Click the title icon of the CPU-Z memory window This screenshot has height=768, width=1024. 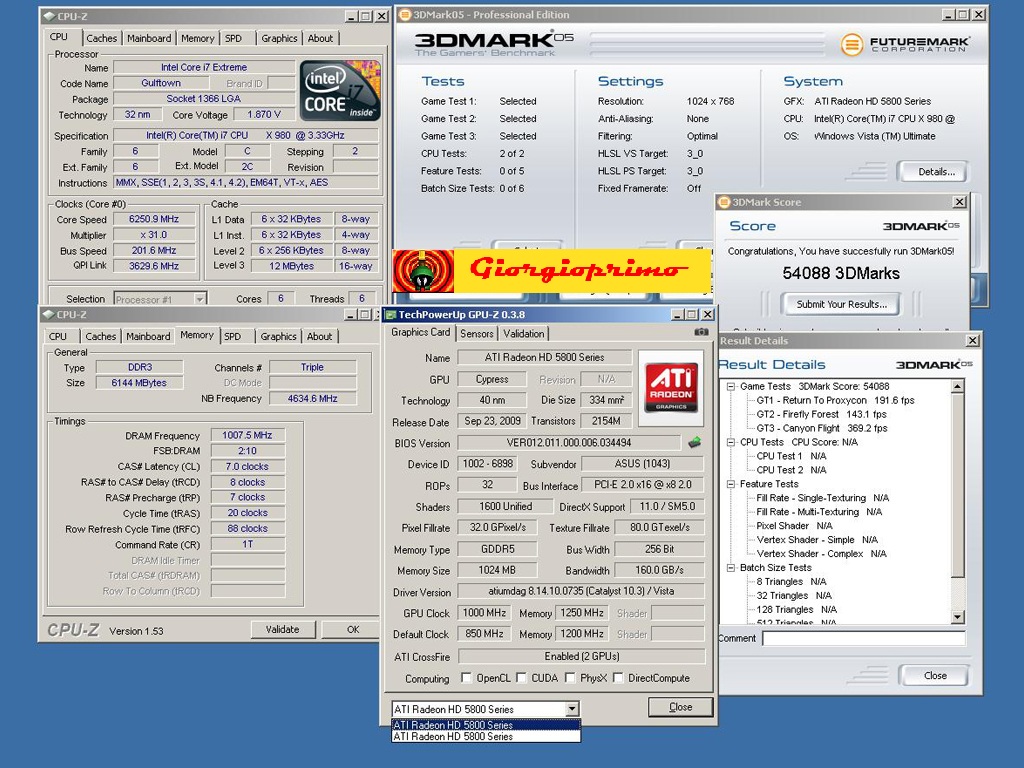click(49, 315)
